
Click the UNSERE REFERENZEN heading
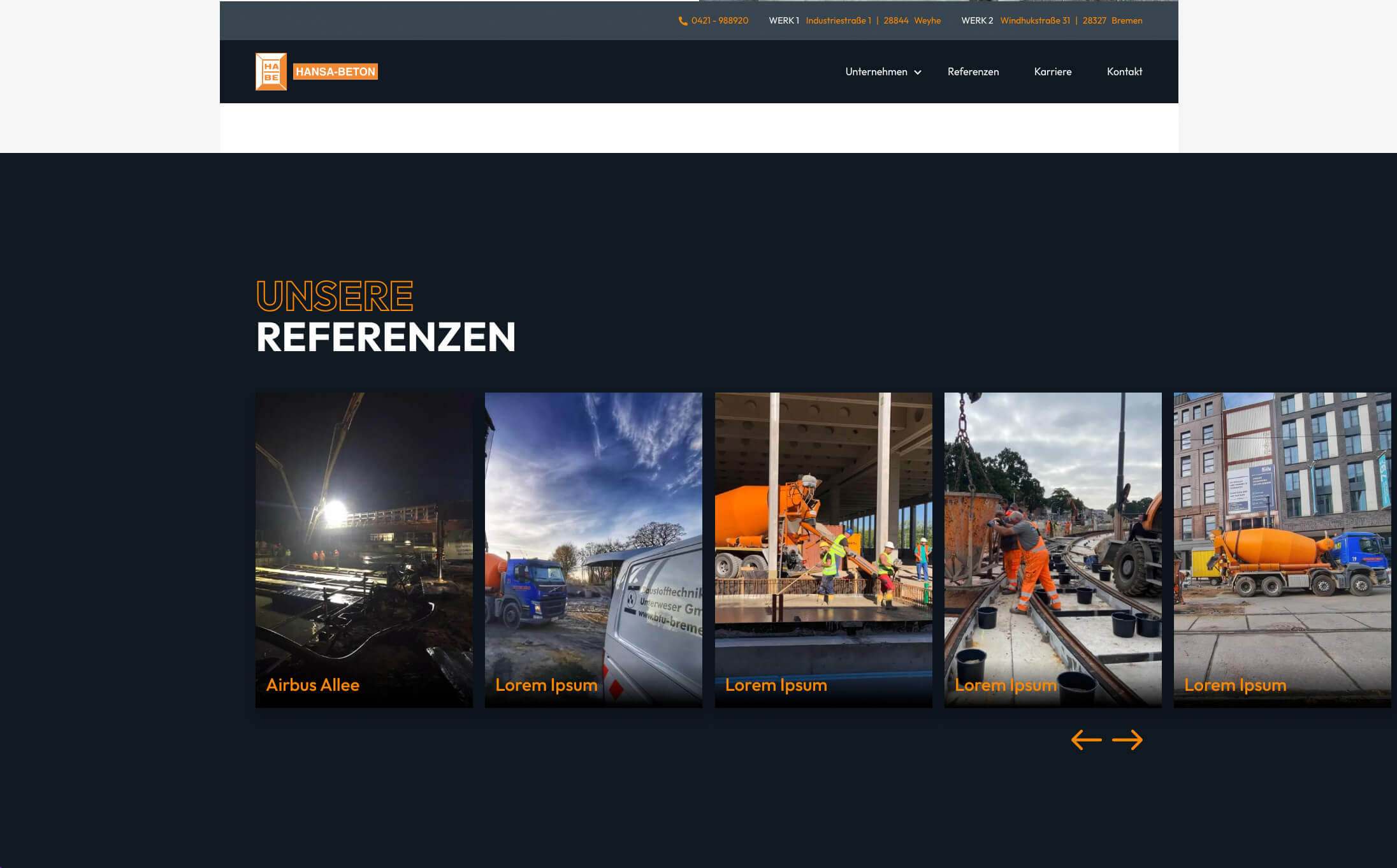click(385, 317)
